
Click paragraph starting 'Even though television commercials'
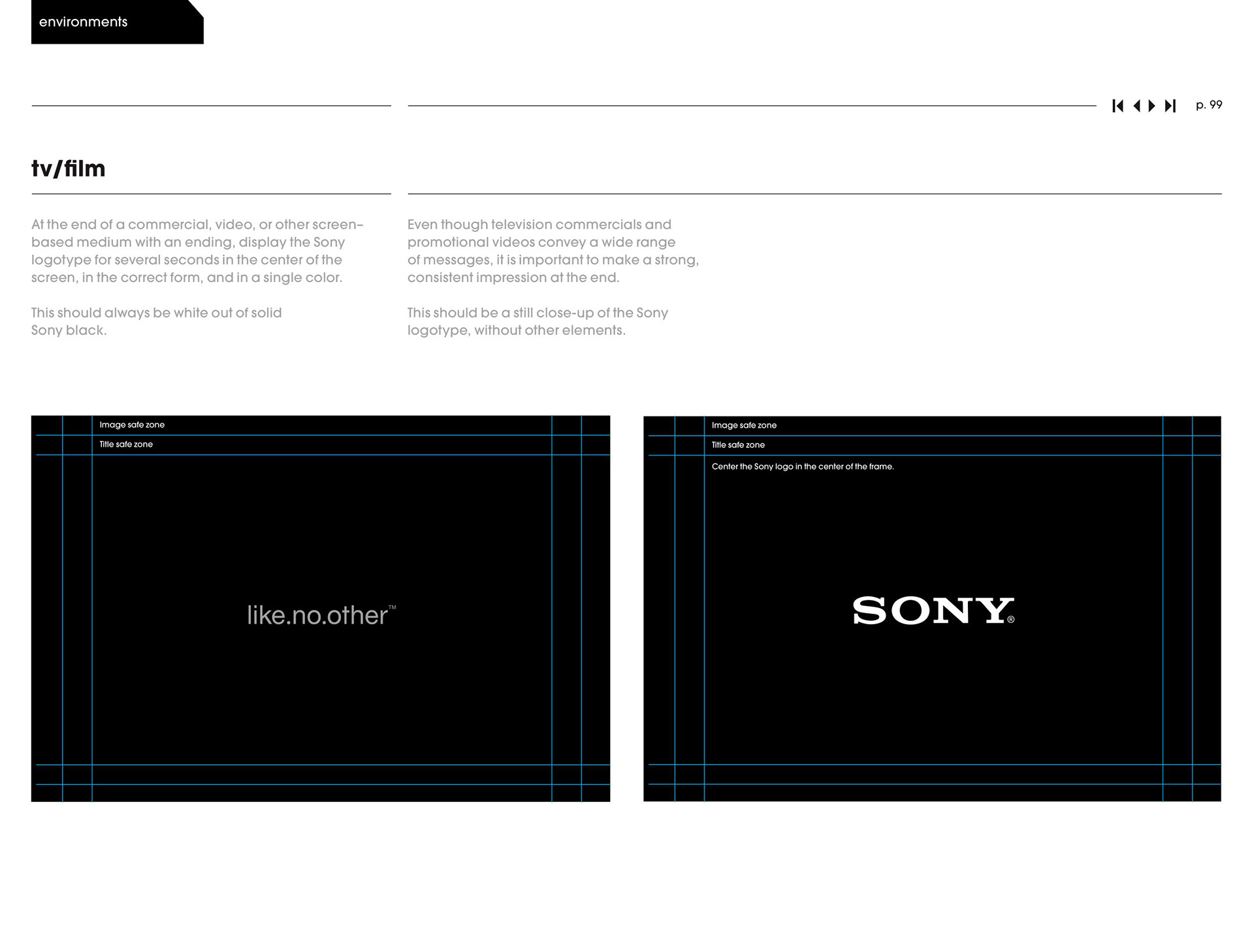[553, 251]
